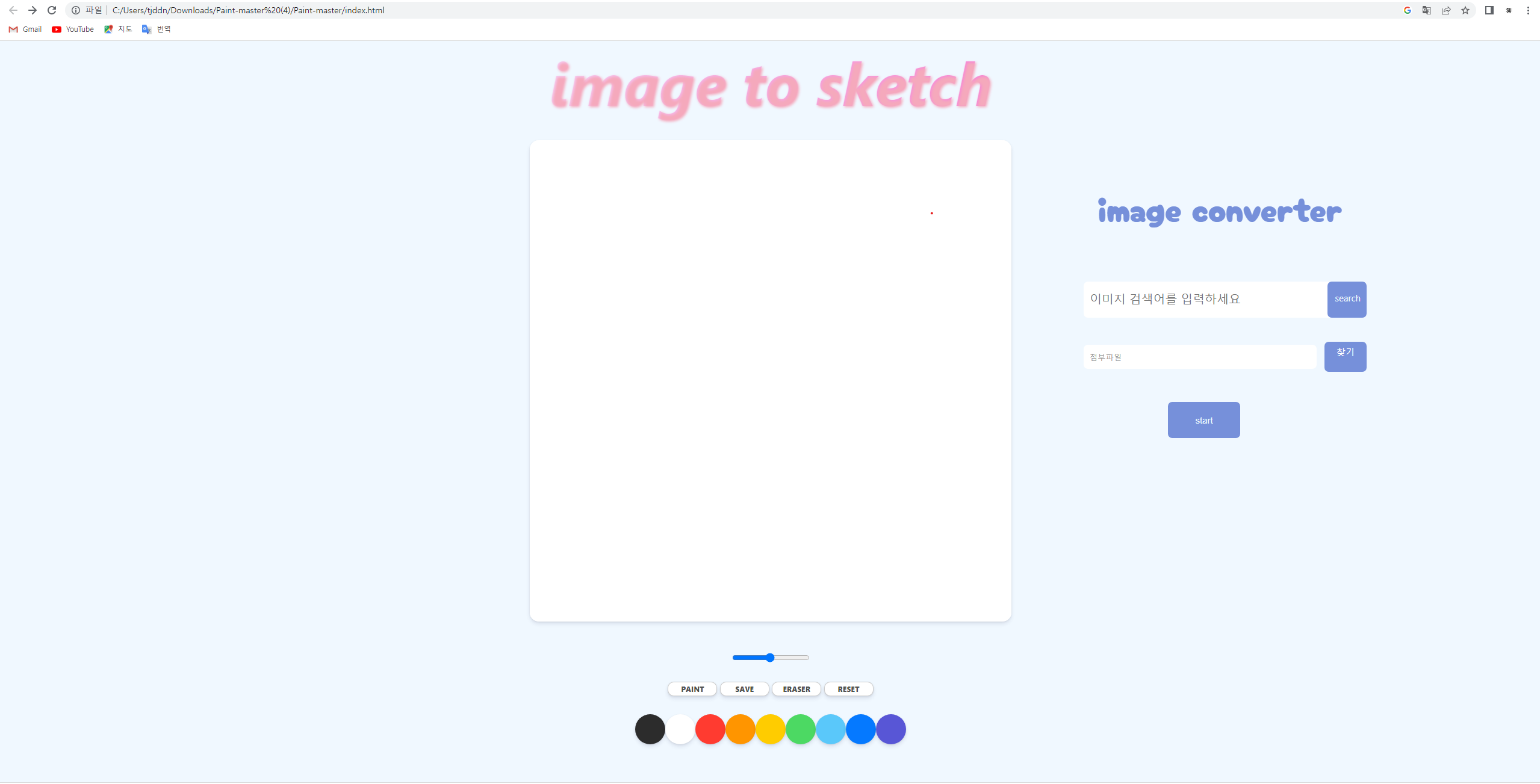Click the forward navigation arrow
The width and height of the screenshot is (1540, 784).
[33, 10]
